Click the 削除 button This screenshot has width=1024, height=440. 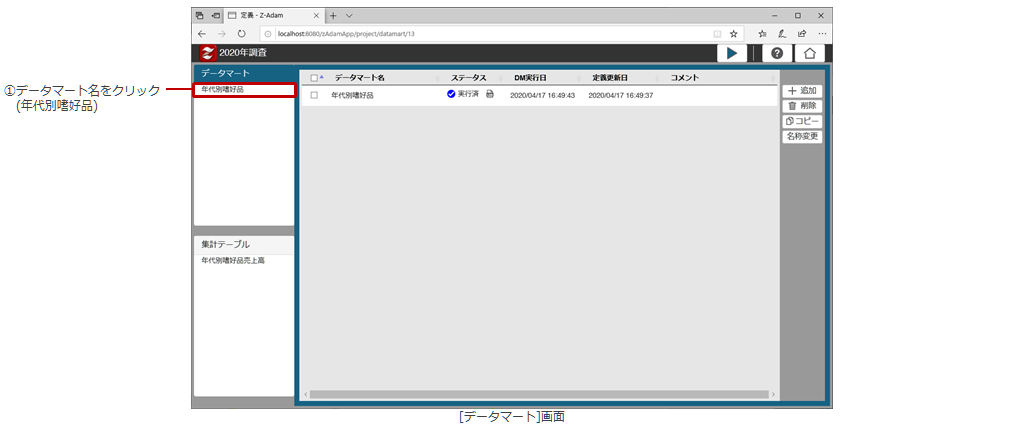point(801,106)
